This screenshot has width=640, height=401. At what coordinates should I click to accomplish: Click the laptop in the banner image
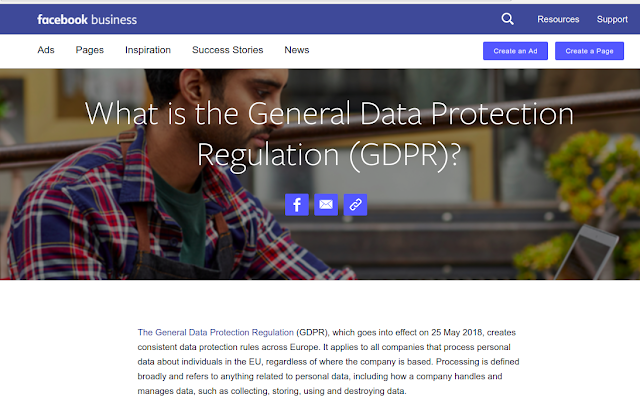pyautogui.click(x=586, y=251)
